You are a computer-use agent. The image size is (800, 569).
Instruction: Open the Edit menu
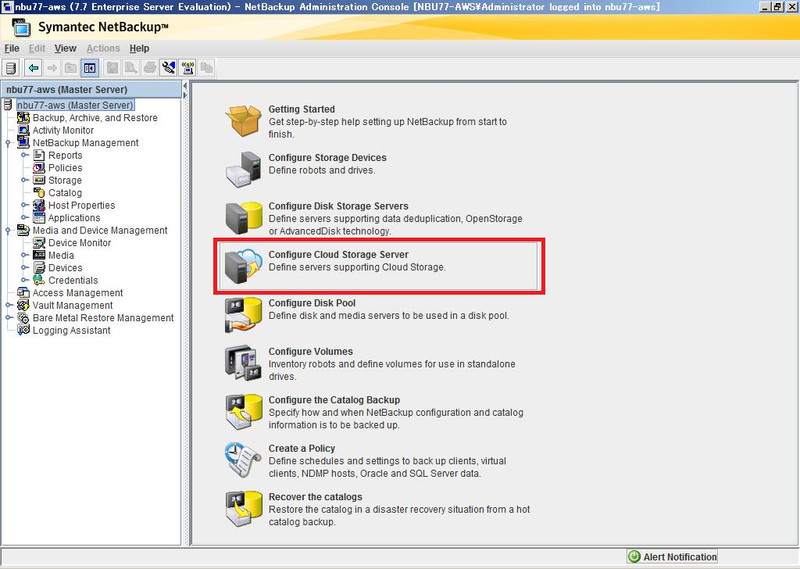[37, 48]
